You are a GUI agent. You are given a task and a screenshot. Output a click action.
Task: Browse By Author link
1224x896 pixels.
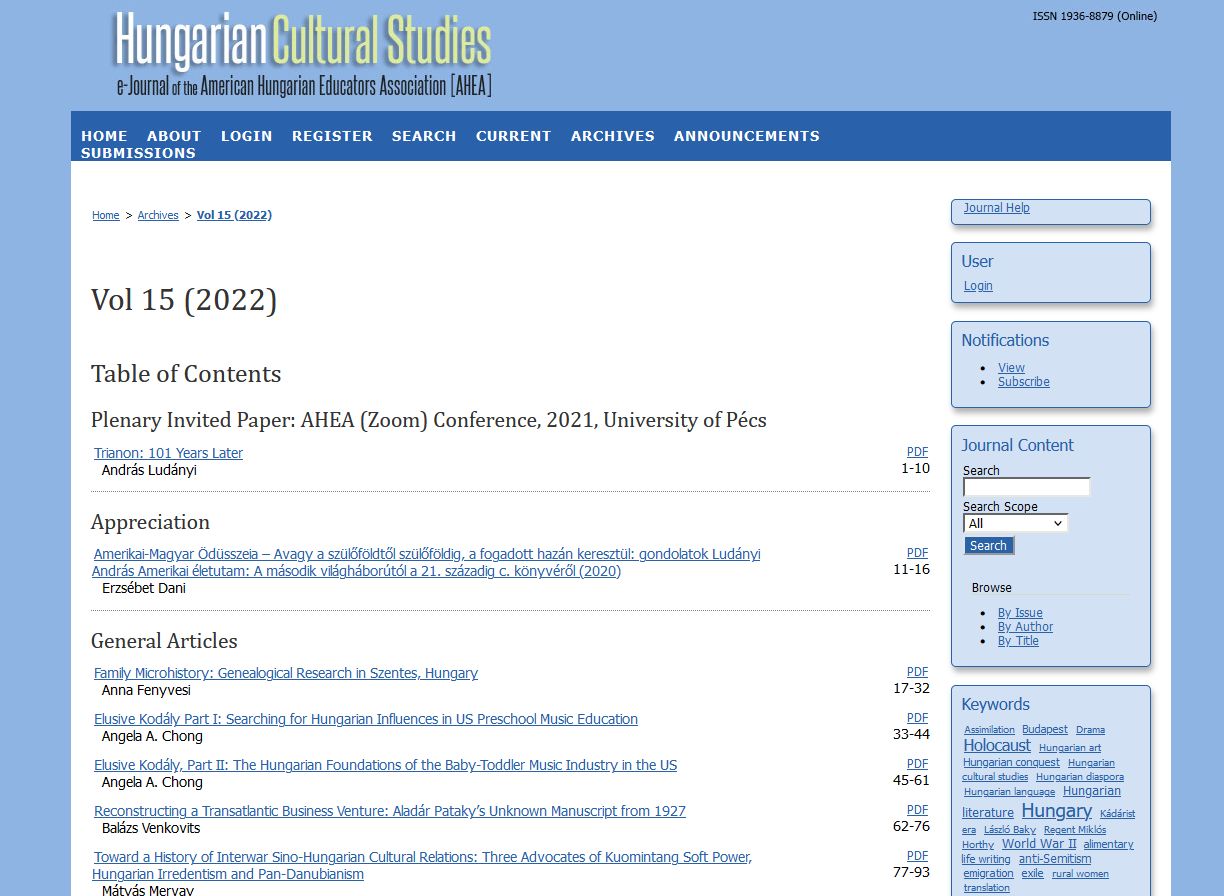[x=1025, y=627]
